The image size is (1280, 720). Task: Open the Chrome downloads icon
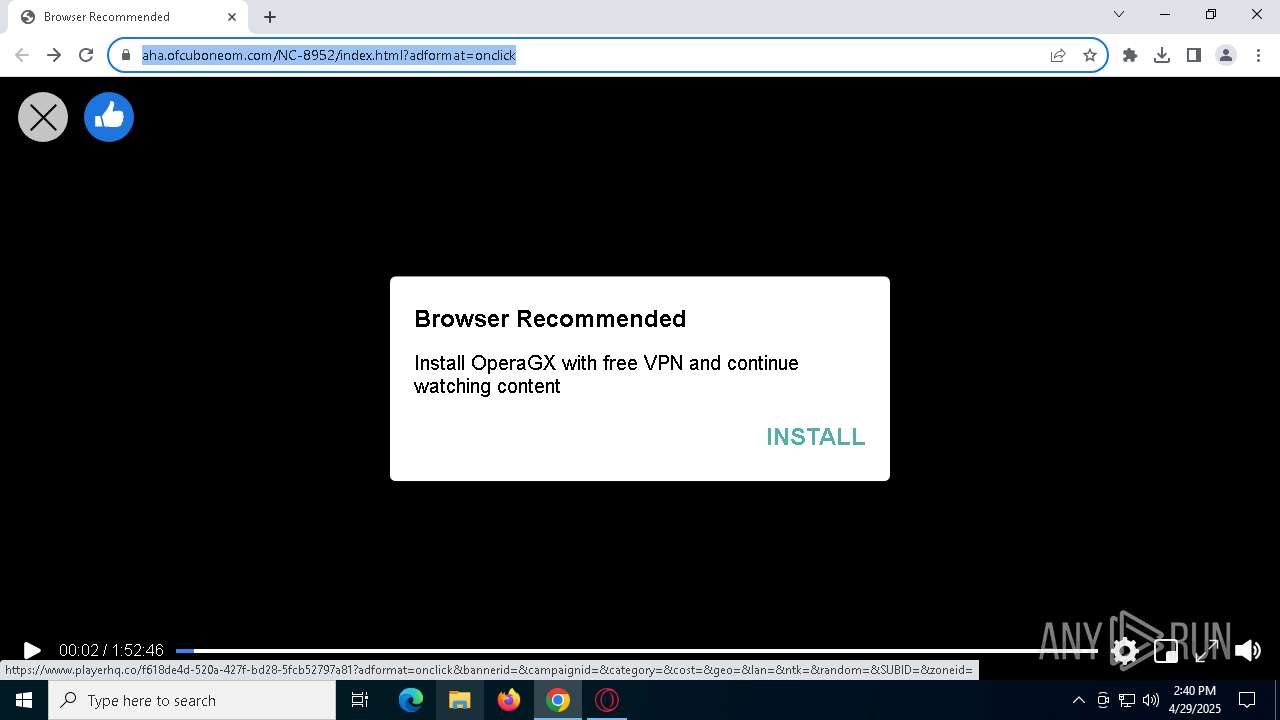tap(1162, 55)
